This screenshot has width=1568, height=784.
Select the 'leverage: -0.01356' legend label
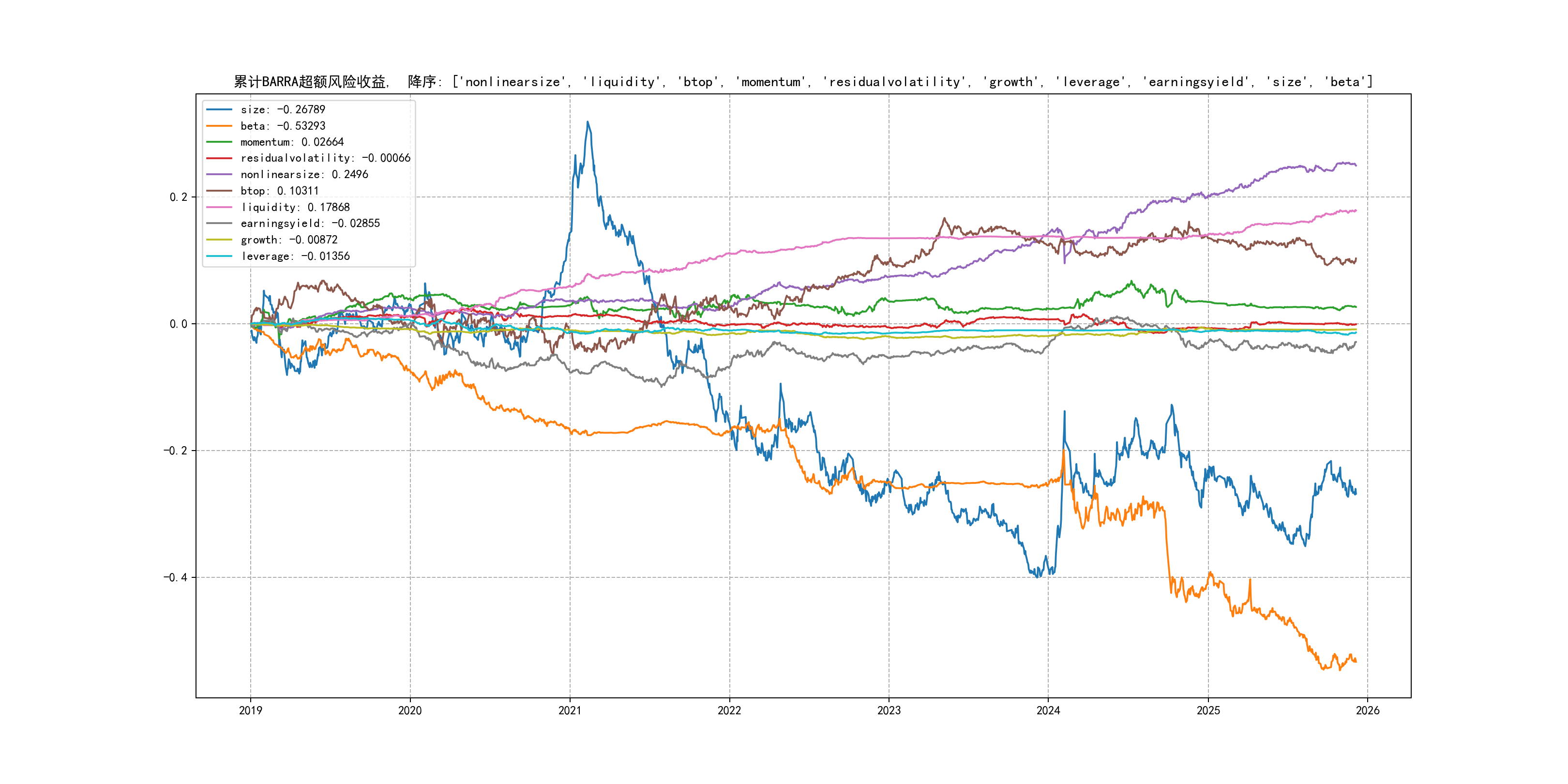[x=295, y=256]
